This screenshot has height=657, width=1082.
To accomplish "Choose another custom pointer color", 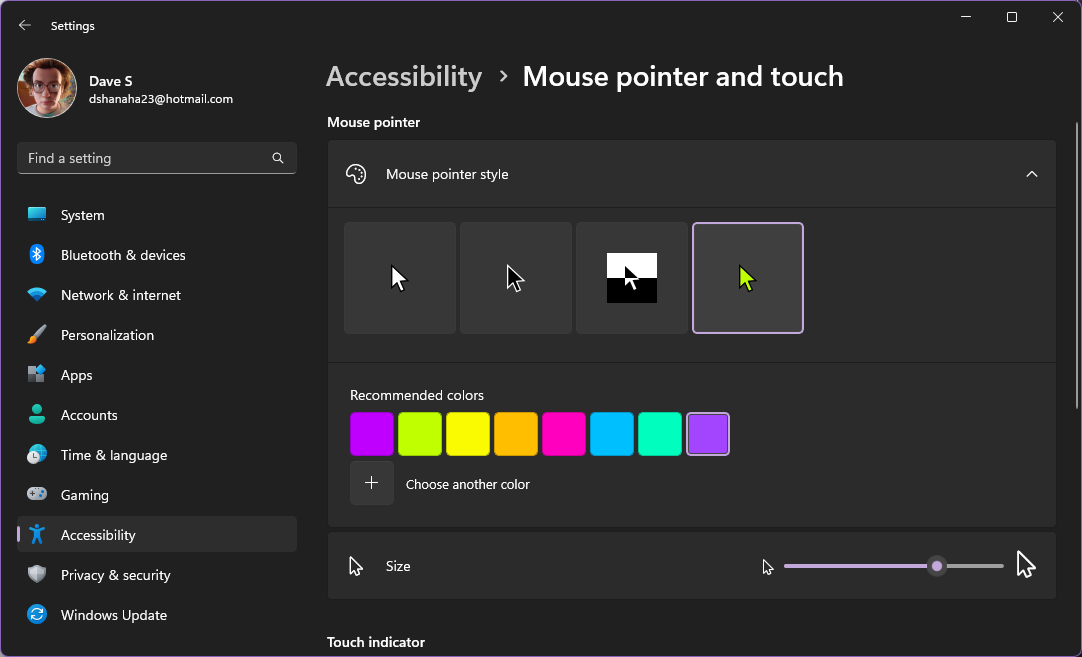I will (x=371, y=482).
